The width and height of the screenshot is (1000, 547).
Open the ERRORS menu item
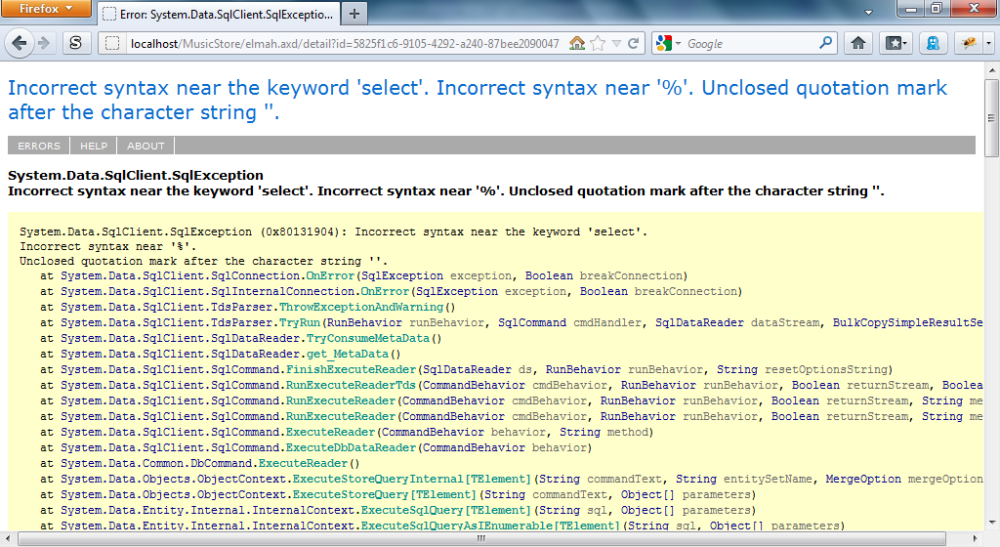(x=39, y=146)
